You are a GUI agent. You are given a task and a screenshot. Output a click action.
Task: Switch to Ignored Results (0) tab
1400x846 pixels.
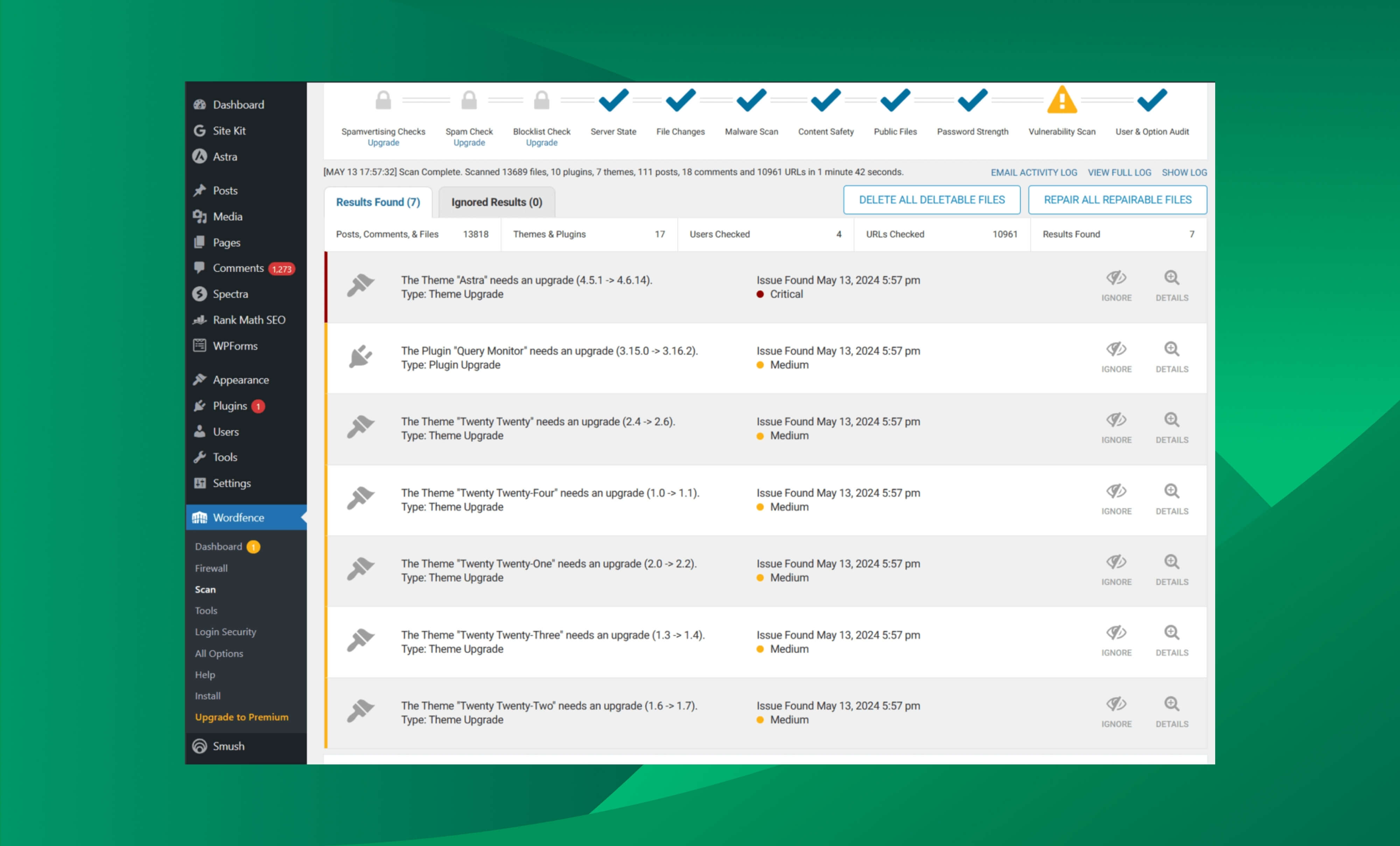(497, 202)
